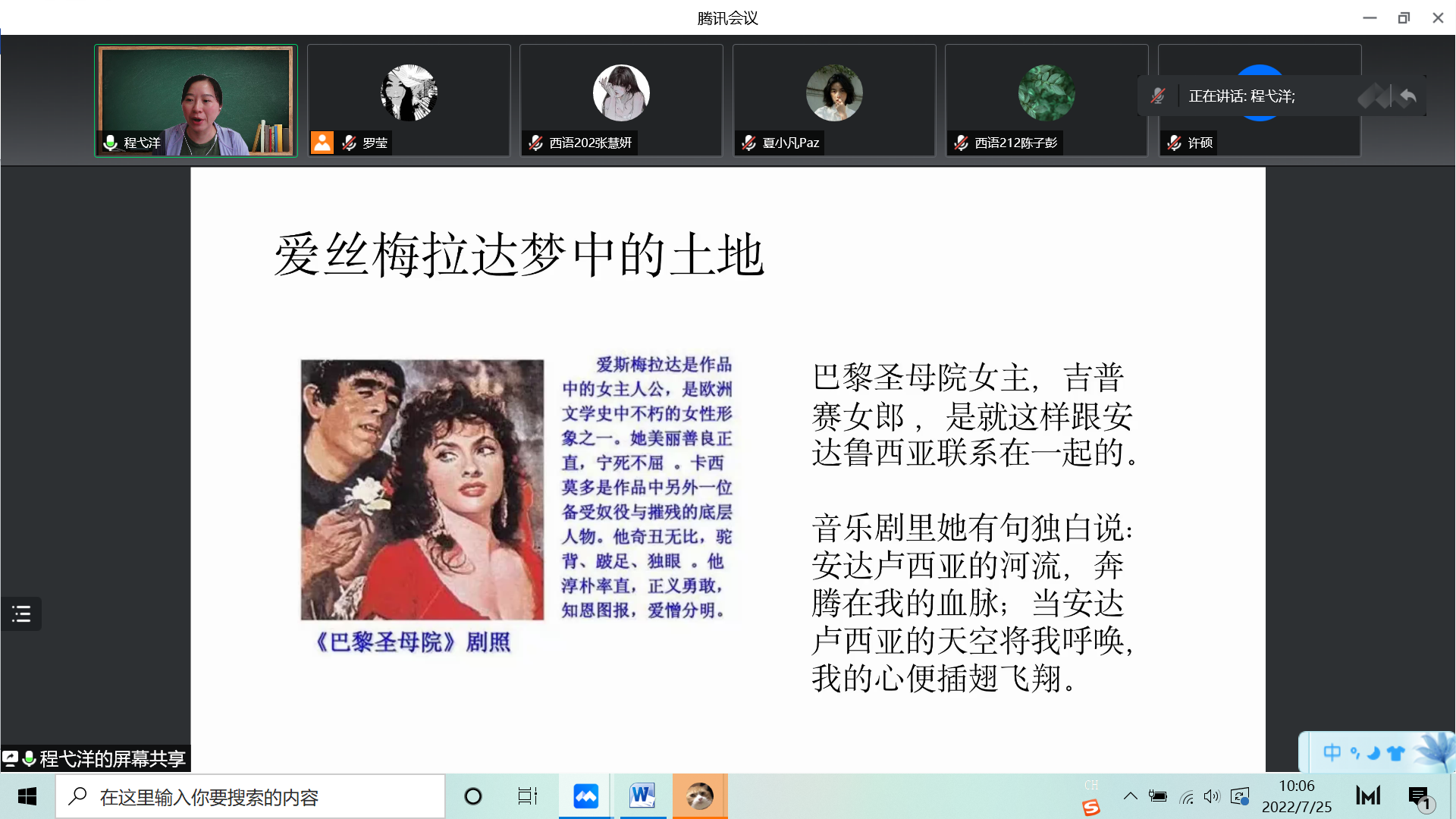Click the slide title 爱丝梅拉达梦中的土地

519,255
